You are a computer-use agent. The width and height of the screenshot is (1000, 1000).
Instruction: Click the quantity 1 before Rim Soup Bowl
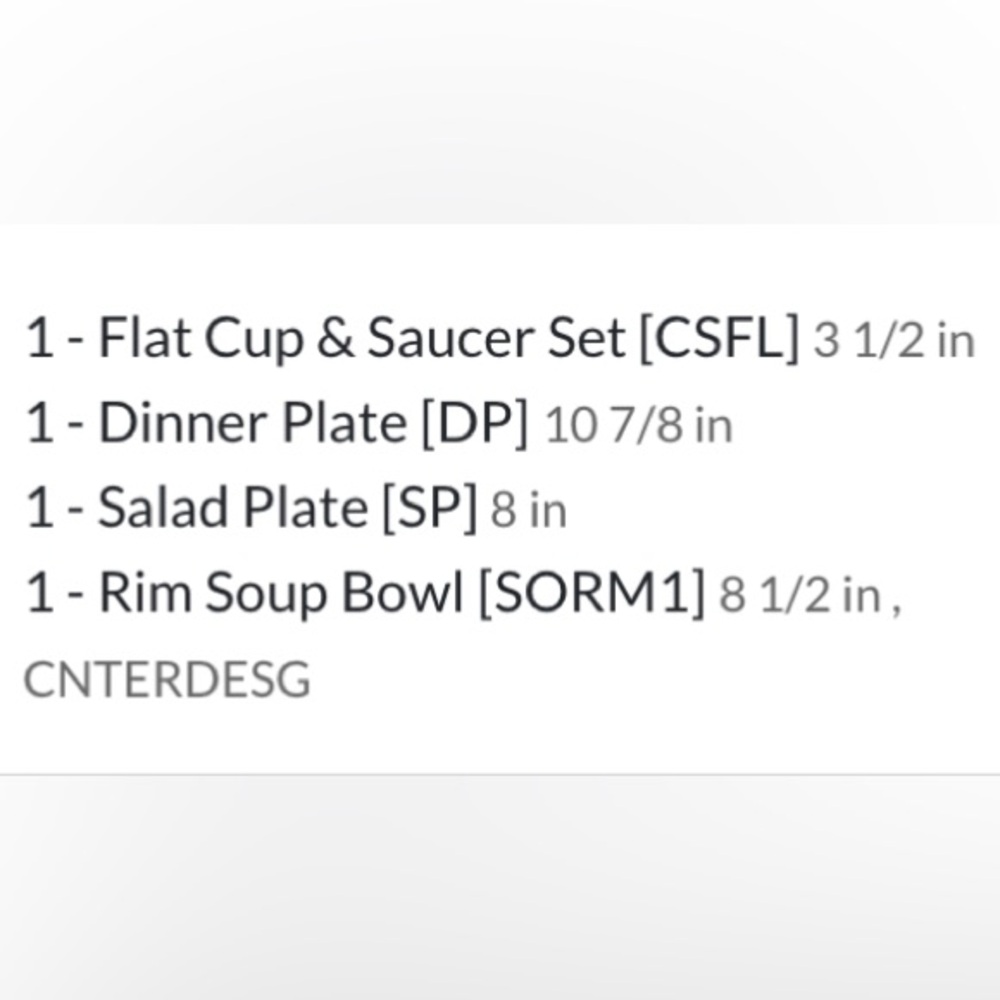tap(39, 593)
